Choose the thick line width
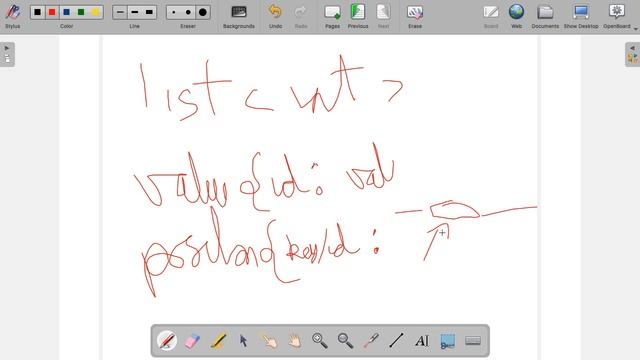Image resolution: width=640 pixels, height=360 pixels. [149, 12]
